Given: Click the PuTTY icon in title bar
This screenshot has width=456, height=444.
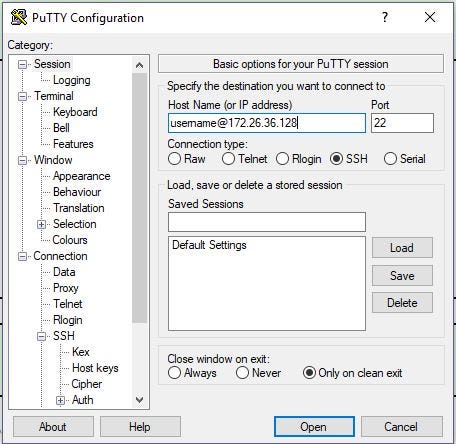Looking at the screenshot, I should 19,17.
